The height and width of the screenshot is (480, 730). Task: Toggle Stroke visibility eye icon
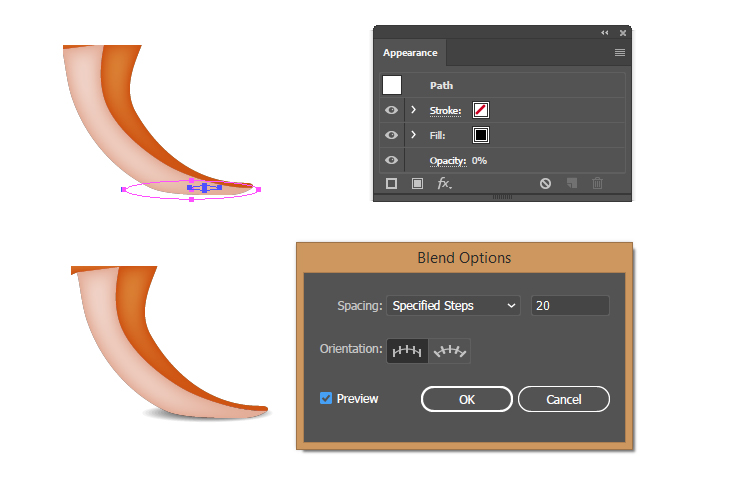click(x=392, y=110)
